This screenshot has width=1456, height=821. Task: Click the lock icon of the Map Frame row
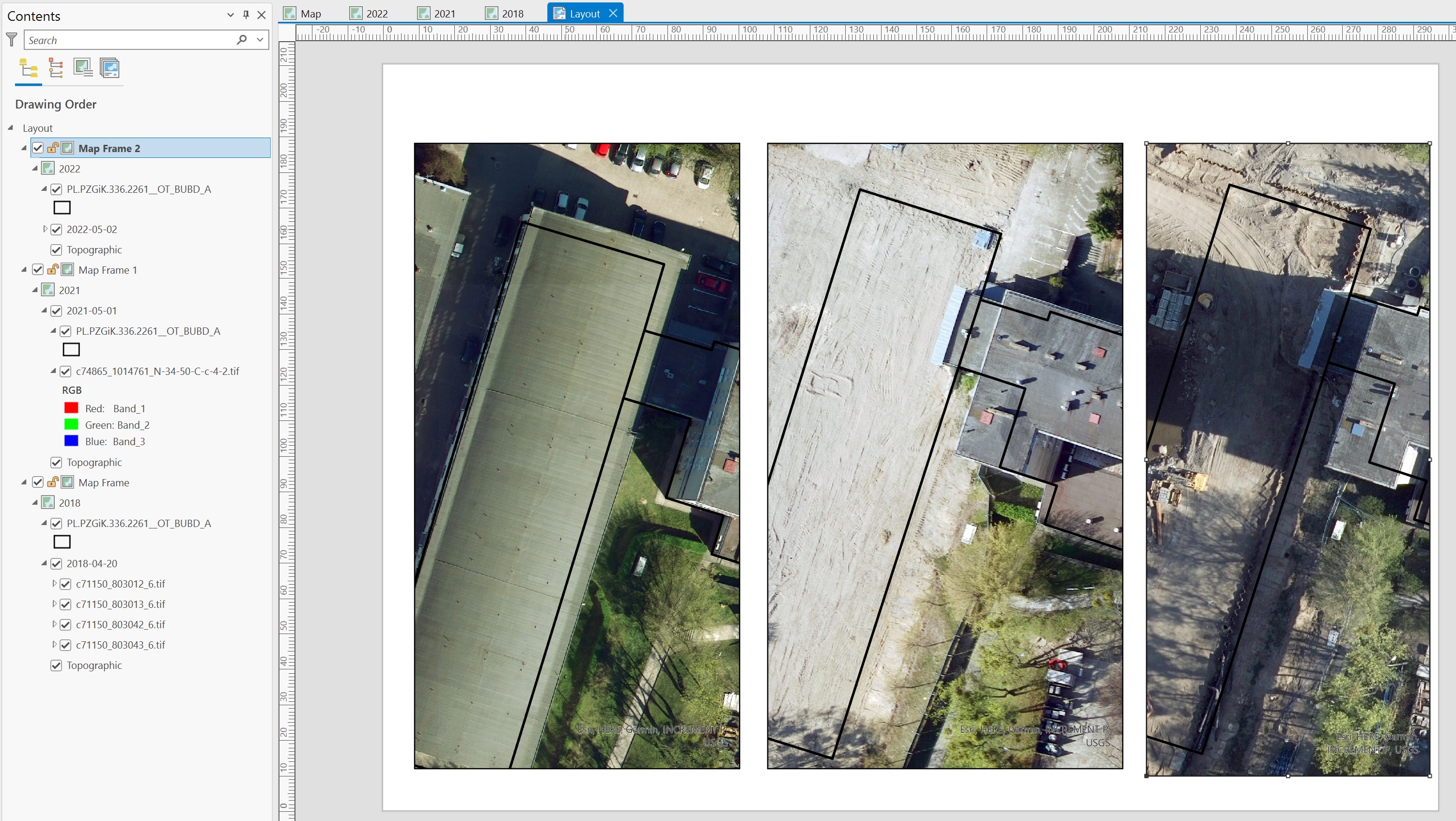pos(53,482)
